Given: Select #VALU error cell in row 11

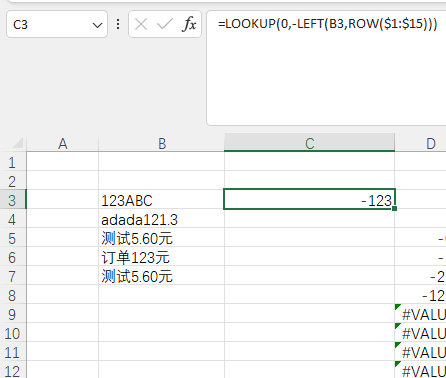Looking at the screenshot, I should [421, 352].
